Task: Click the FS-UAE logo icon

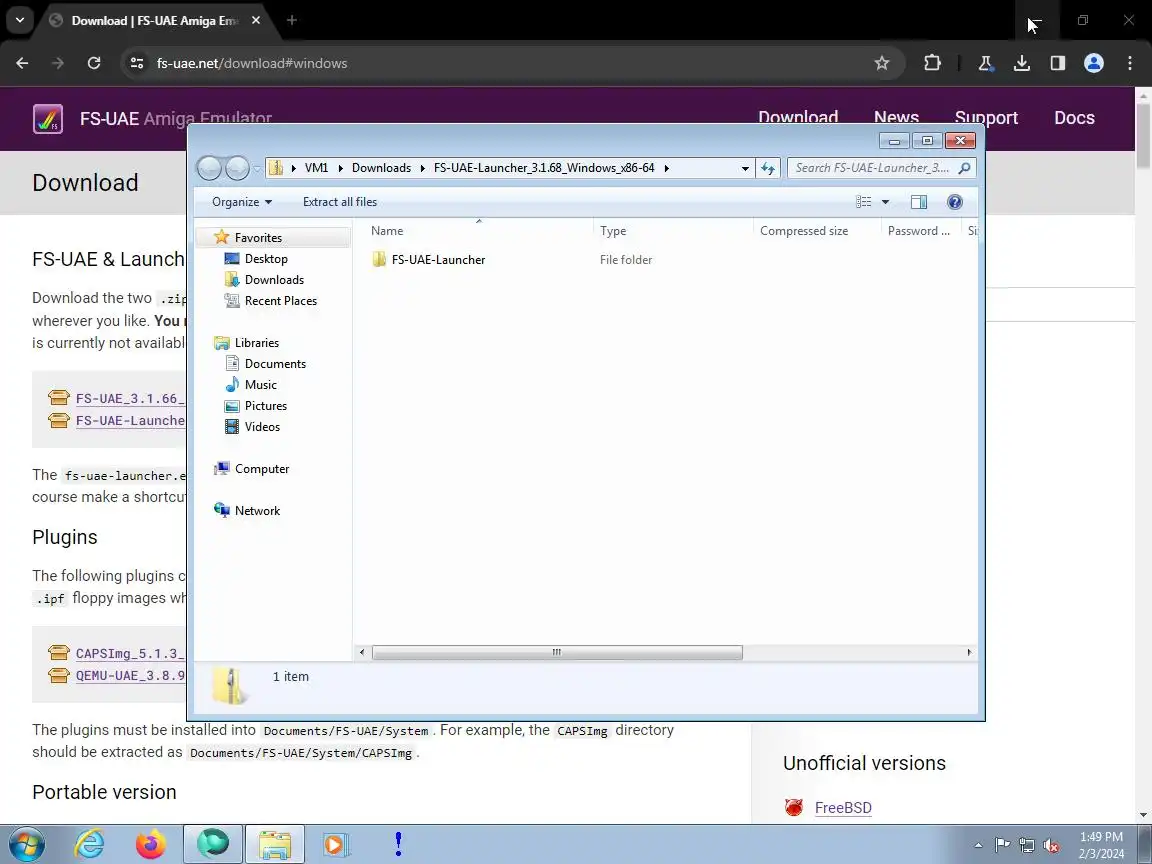Action: (48, 118)
